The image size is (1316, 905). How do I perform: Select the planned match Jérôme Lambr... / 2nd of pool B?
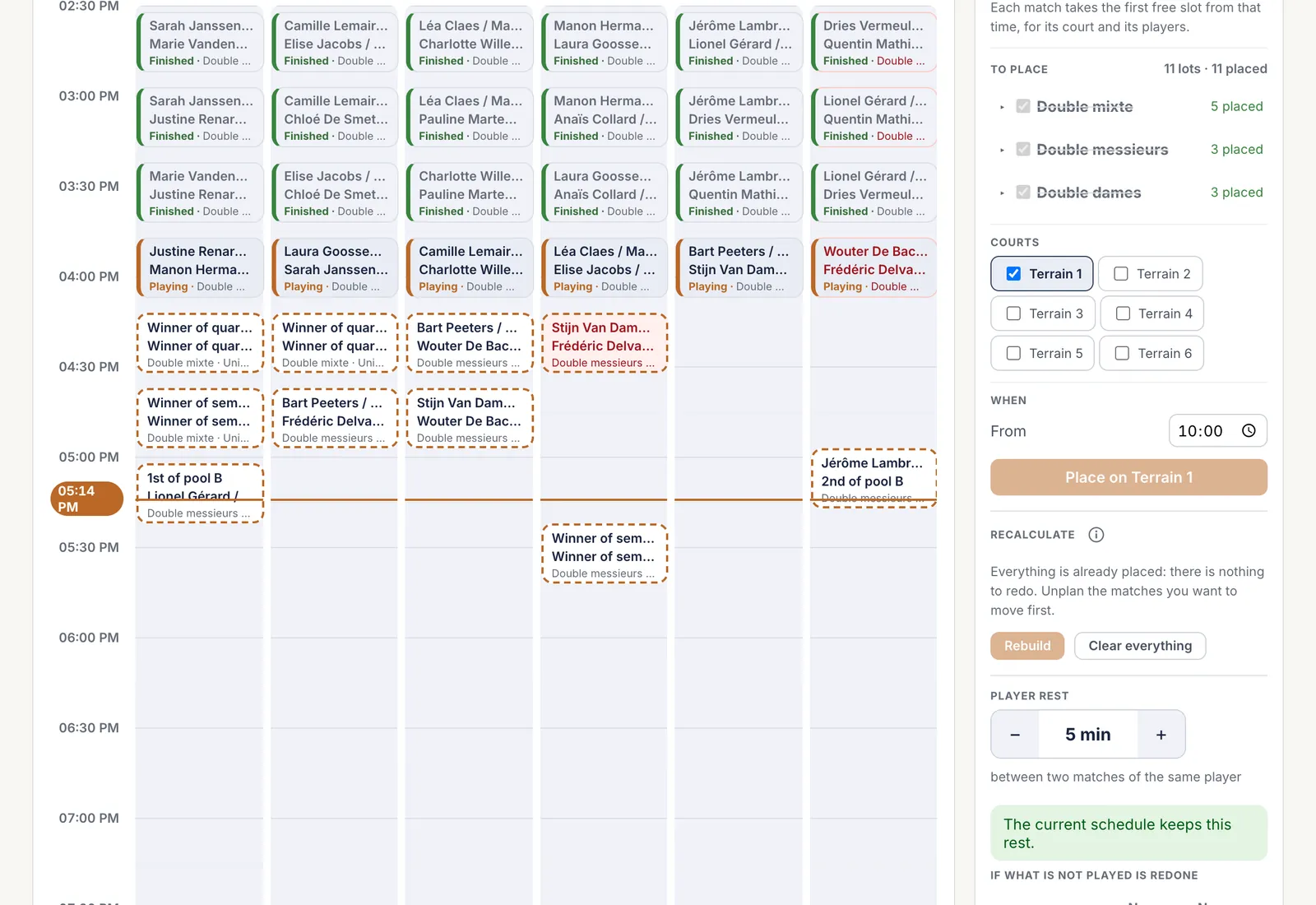(x=873, y=478)
